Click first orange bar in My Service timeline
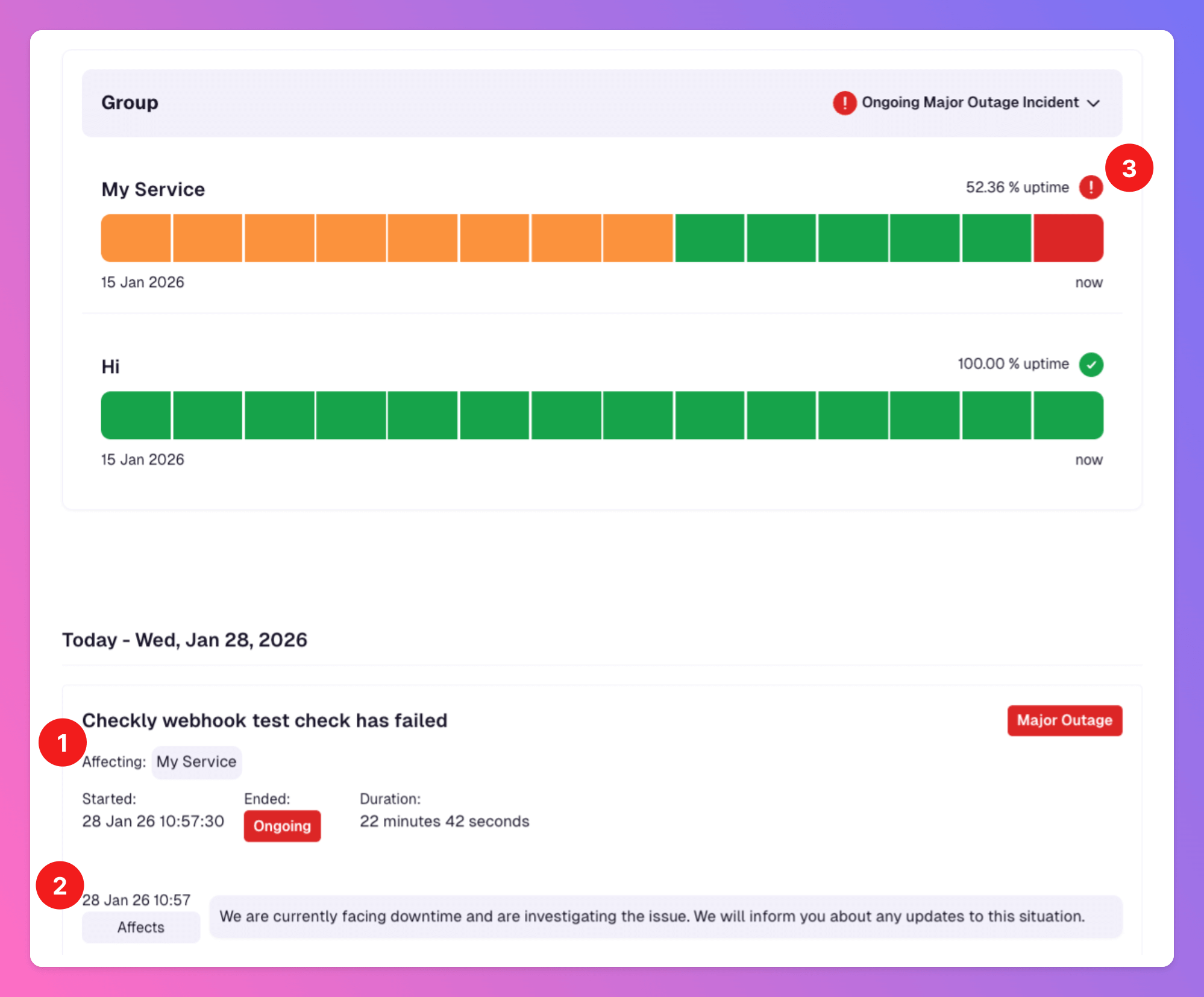 pos(136,238)
